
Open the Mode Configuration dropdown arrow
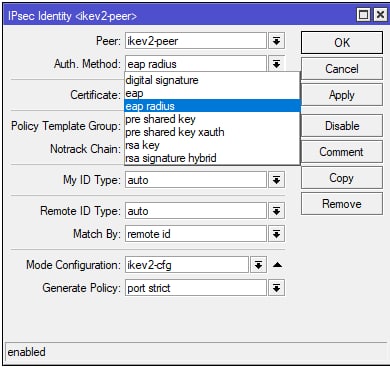pyautogui.click(x=258, y=265)
